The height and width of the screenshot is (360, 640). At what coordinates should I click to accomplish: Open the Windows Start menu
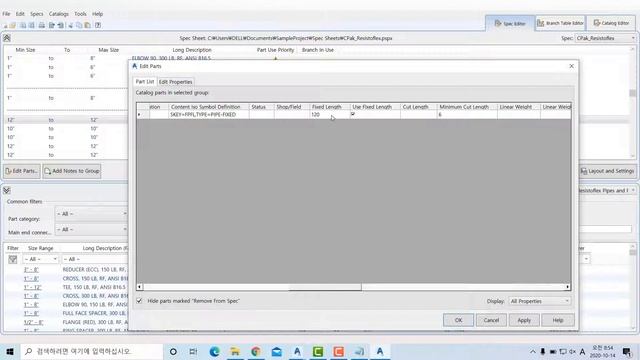point(10,351)
